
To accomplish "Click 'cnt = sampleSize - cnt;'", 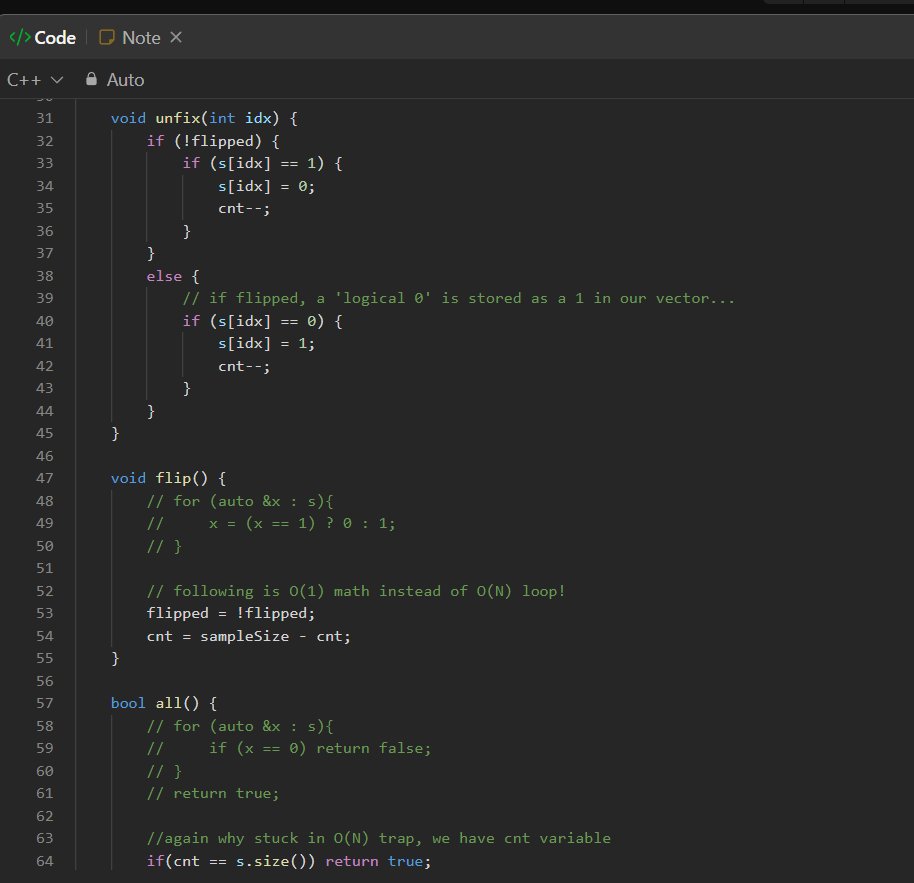I will tap(249, 636).
